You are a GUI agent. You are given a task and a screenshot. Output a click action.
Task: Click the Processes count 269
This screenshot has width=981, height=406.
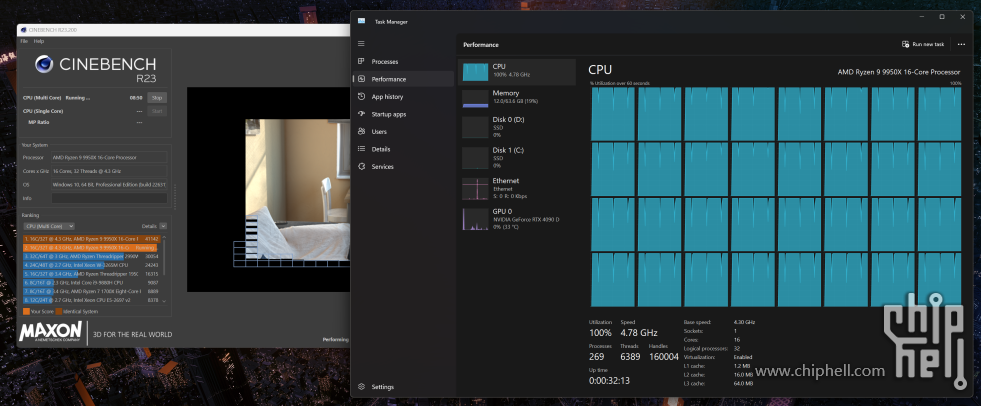pos(597,357)
